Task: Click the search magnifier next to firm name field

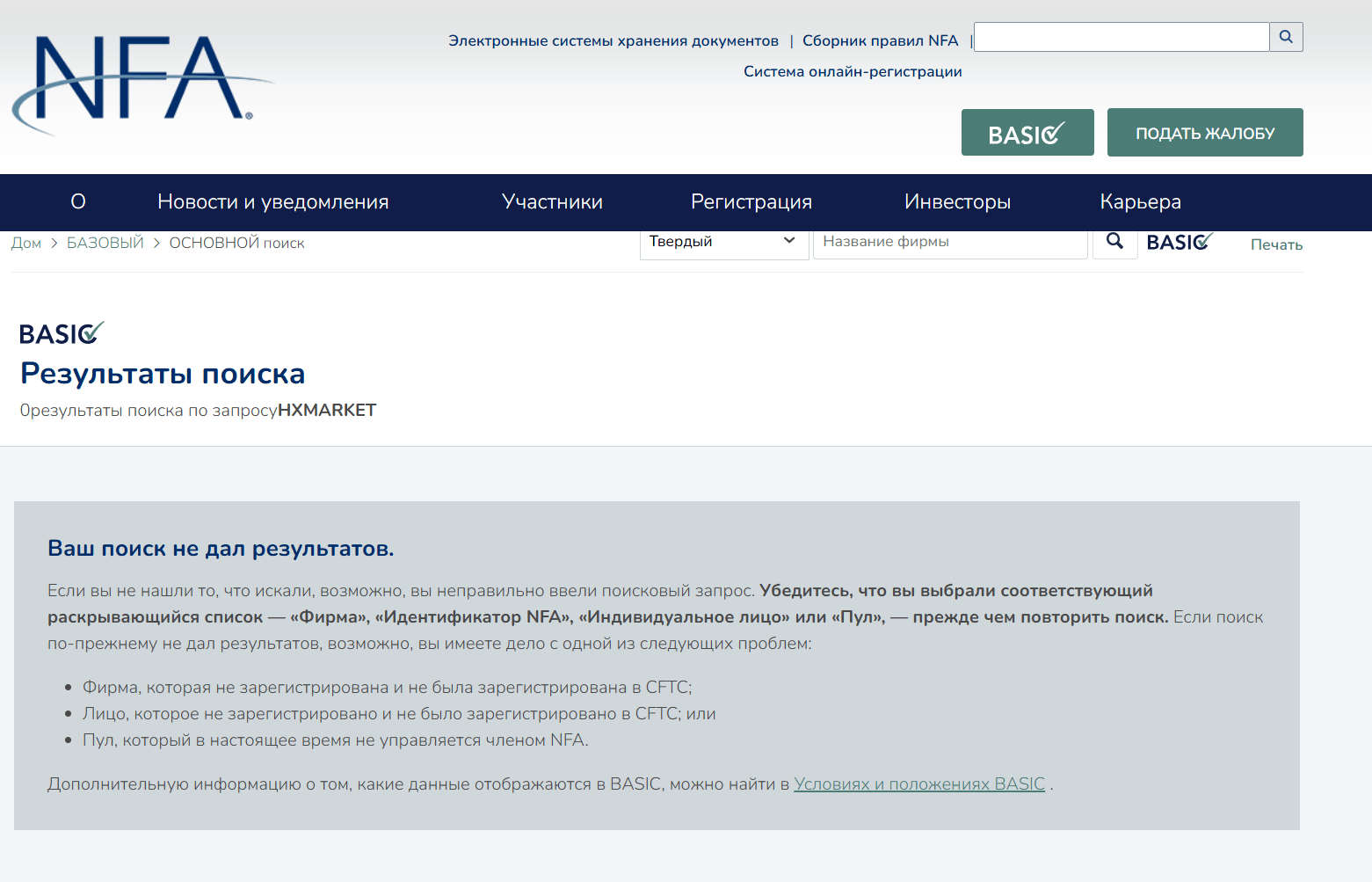Action: (1114, 241)
